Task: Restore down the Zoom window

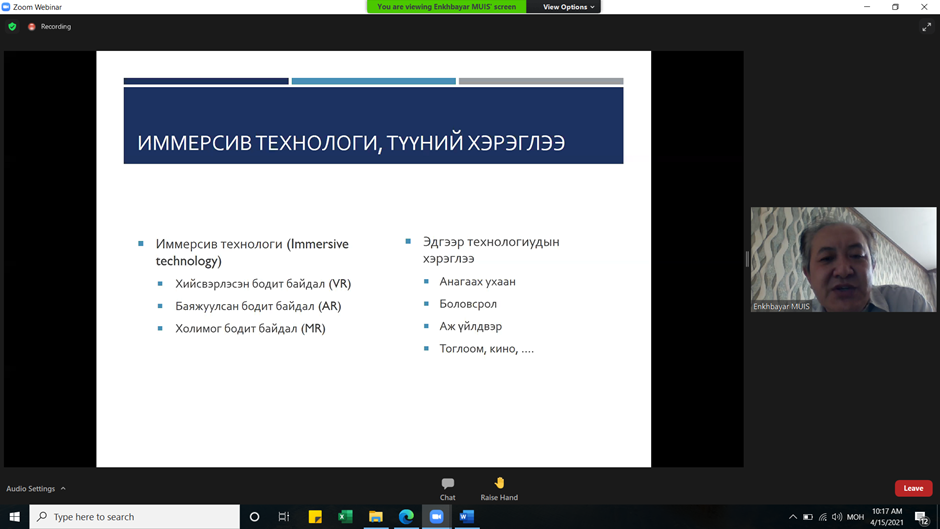Action: (x=895, y=7)
